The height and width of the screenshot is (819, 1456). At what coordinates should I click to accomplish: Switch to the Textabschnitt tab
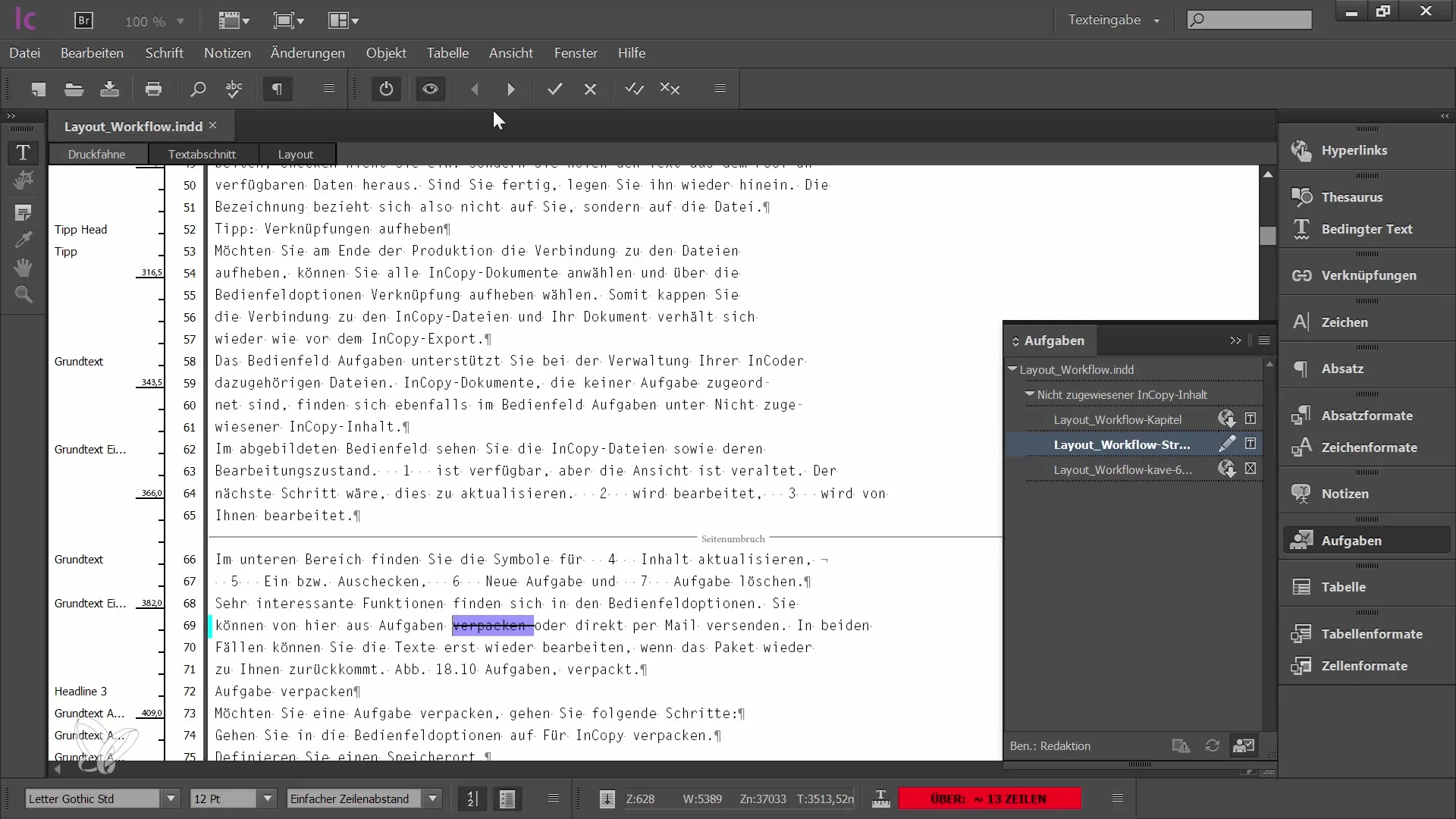(202, 154)
